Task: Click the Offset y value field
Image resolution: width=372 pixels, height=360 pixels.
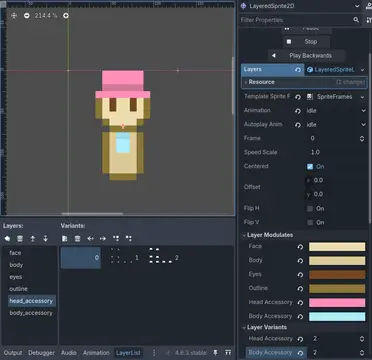Action: (x=336, y=194)
